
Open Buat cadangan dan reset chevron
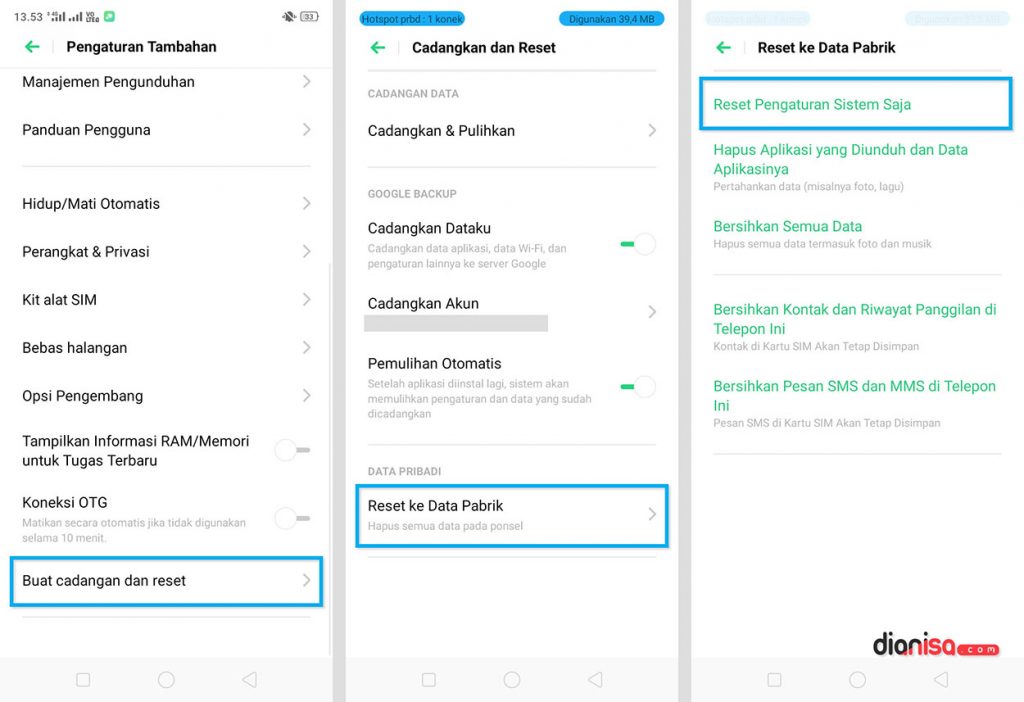click(306, 581)
